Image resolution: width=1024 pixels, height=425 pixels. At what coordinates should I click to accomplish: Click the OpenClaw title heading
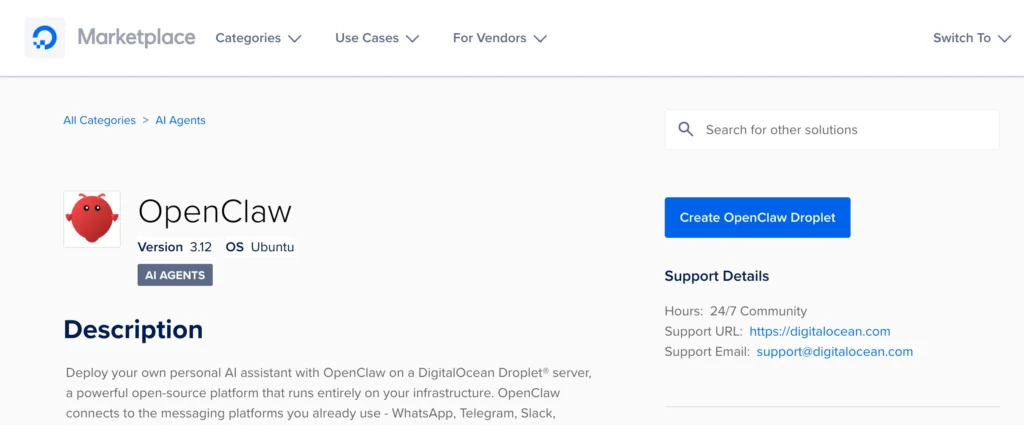point(215,212)
